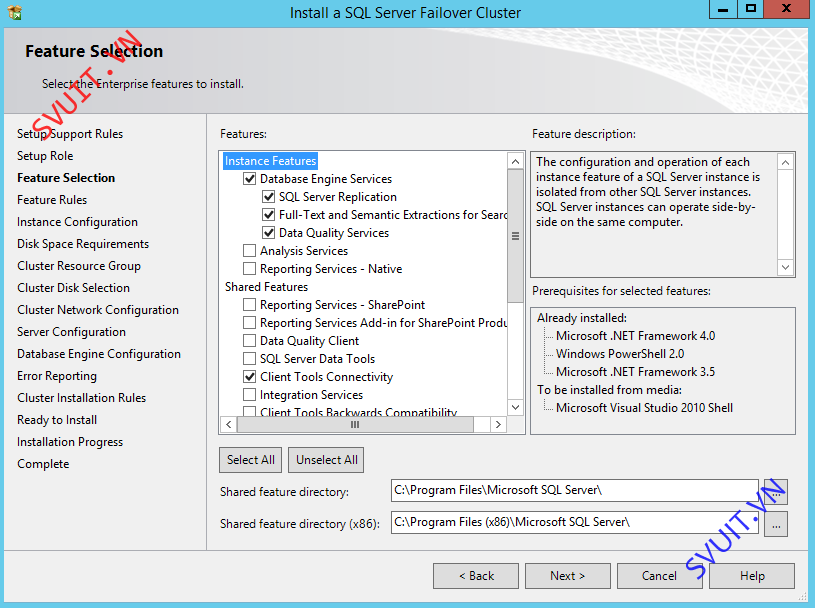Image resolution: width=815 pixels, height=608 pixels.
Task: Open Server Configuration step
Action: click(71, 332)
